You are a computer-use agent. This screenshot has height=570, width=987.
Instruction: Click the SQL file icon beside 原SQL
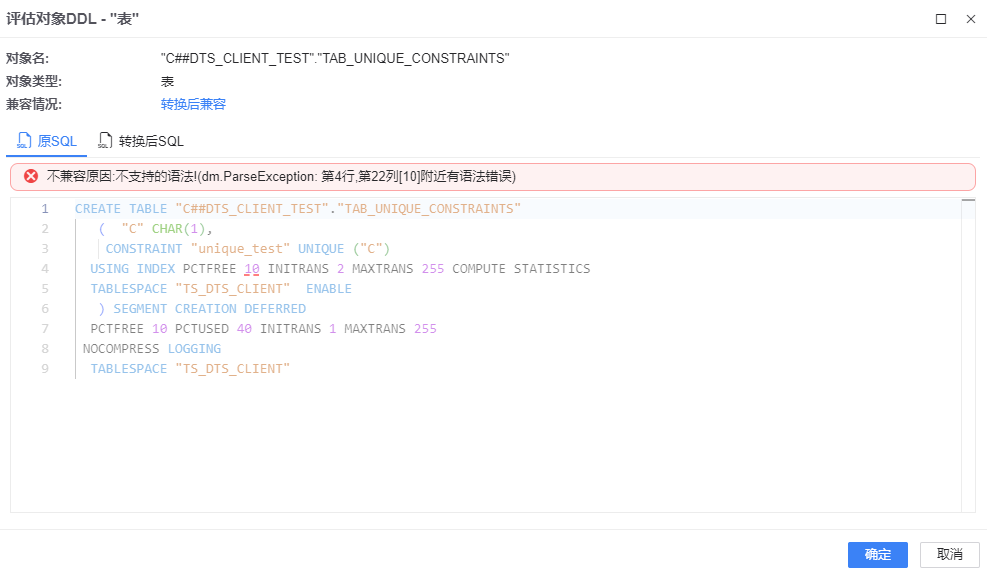tap(24, 140)
